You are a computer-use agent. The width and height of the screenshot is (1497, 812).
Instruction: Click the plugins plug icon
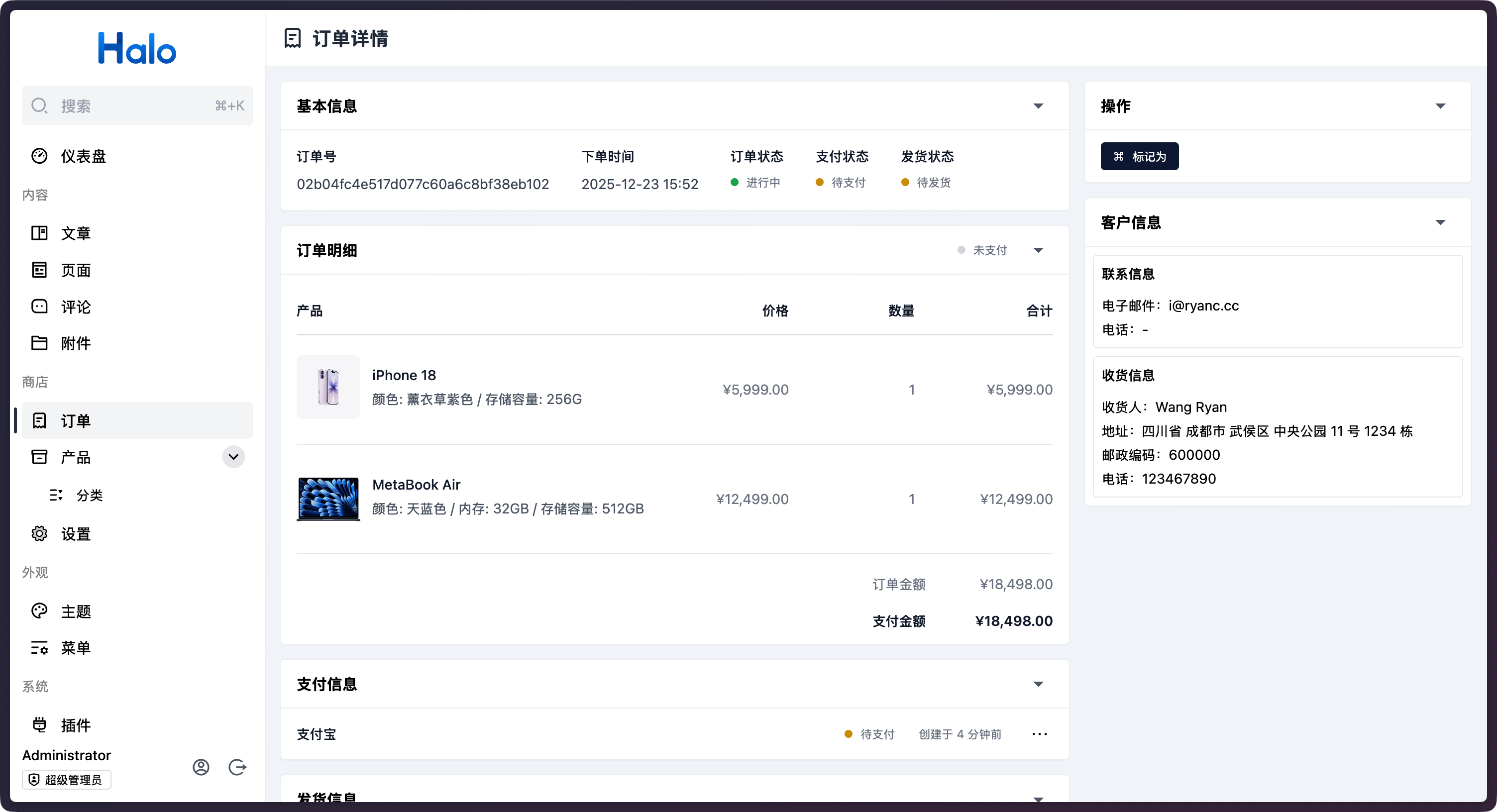tap(39, 725)
